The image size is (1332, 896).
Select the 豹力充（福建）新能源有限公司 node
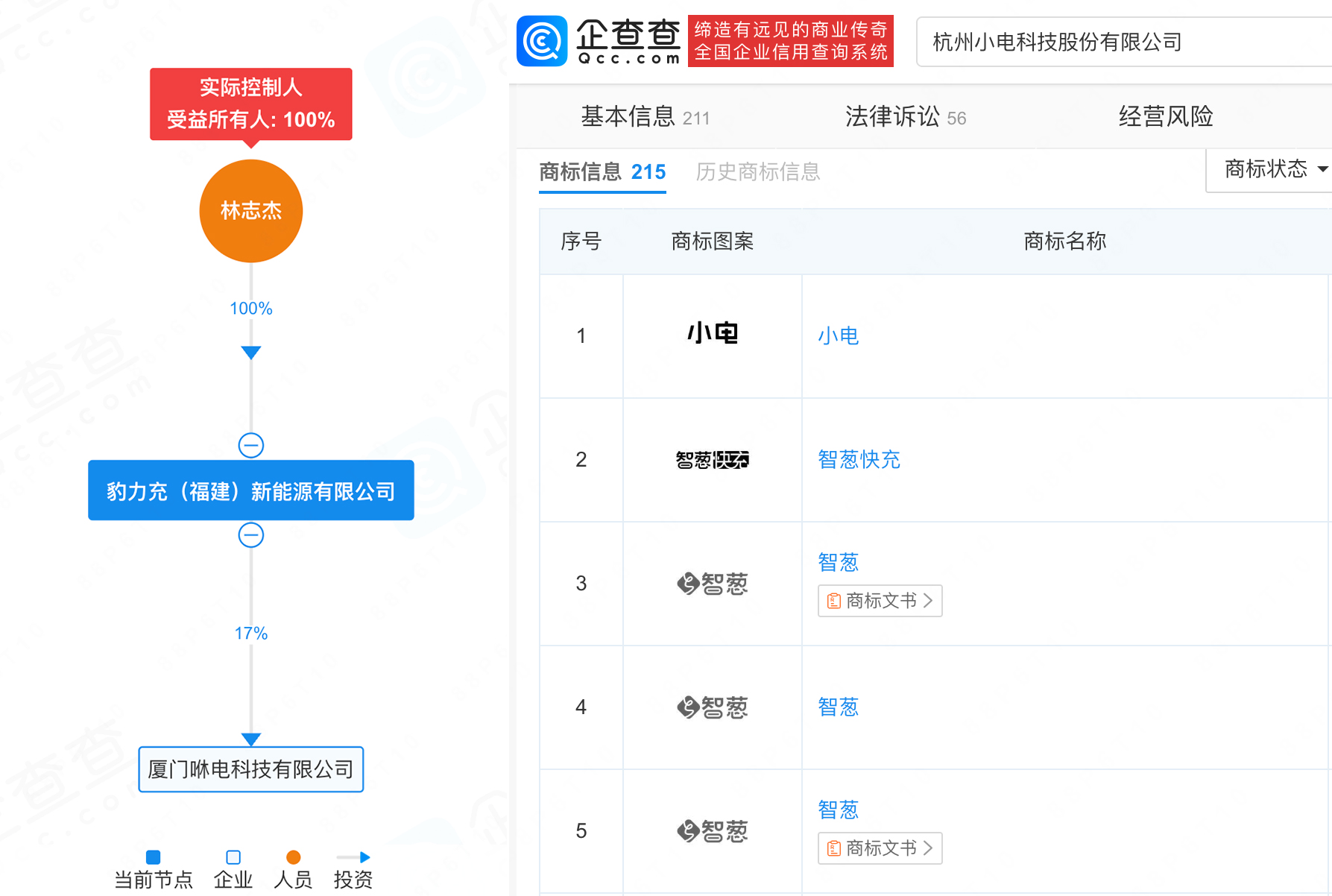tap(251, 490)
